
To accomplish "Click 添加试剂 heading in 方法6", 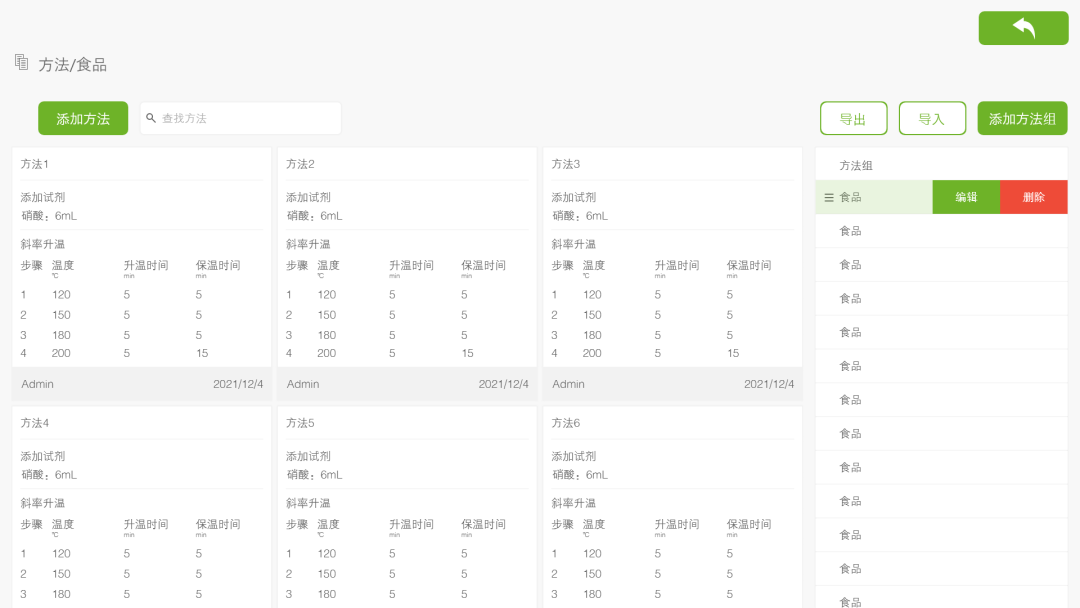I will pyautogui.click(x=574, y=456).
